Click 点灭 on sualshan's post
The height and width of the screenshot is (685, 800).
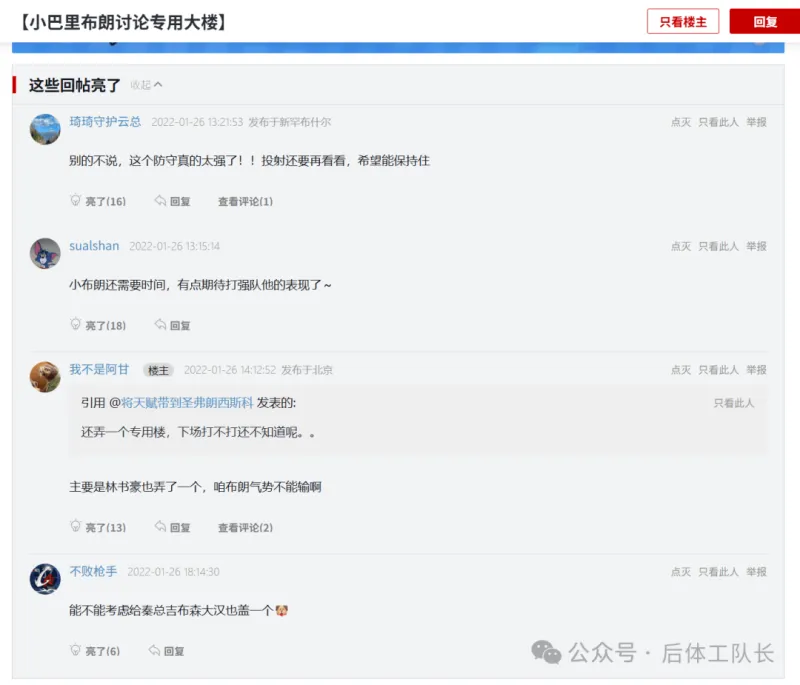[x=681, y=246]
